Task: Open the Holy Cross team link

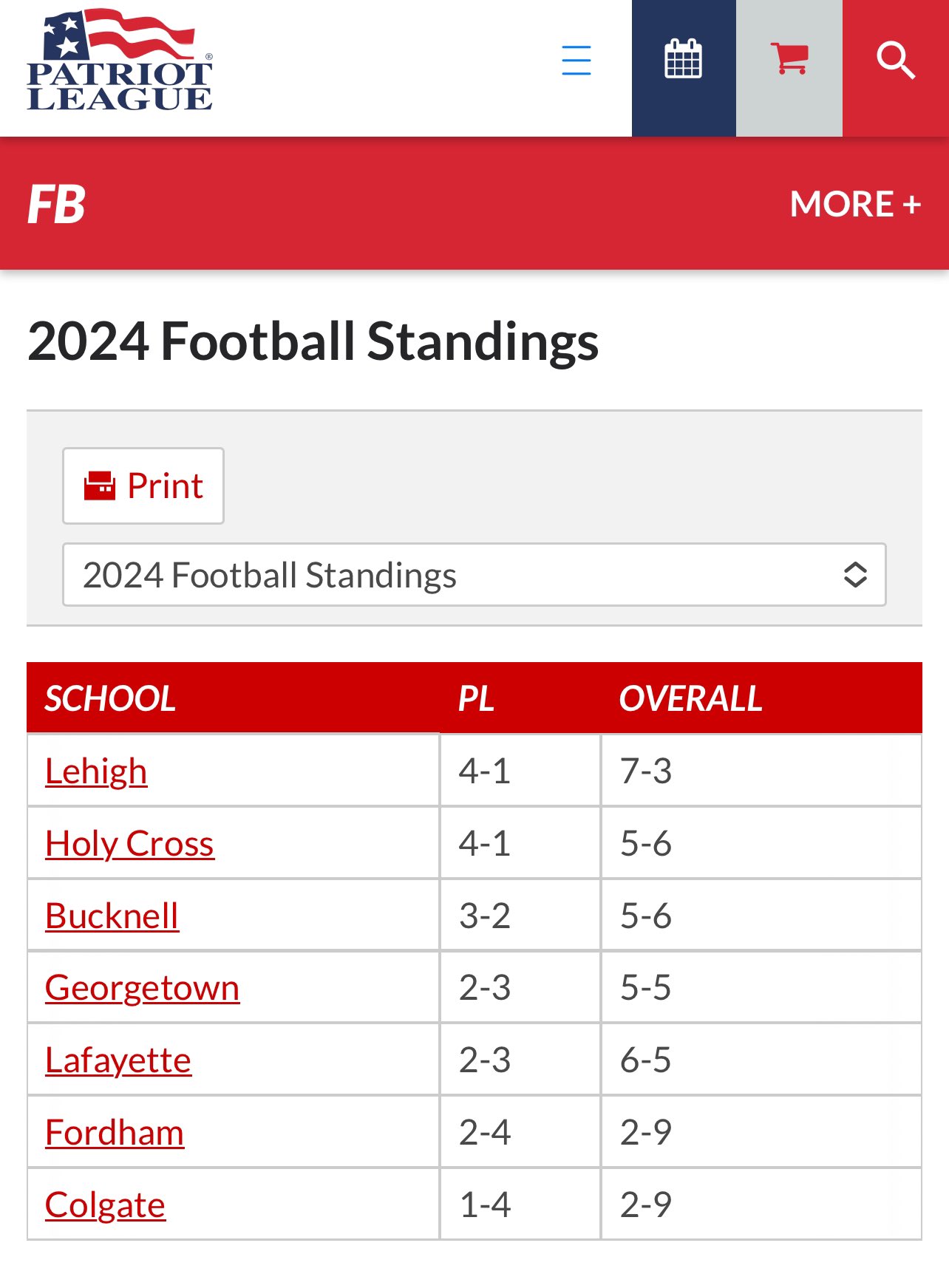Action: [129, 844]
